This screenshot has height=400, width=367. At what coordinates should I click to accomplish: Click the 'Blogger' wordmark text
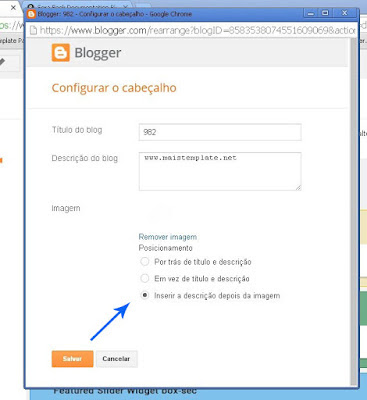tap(98, 53)
